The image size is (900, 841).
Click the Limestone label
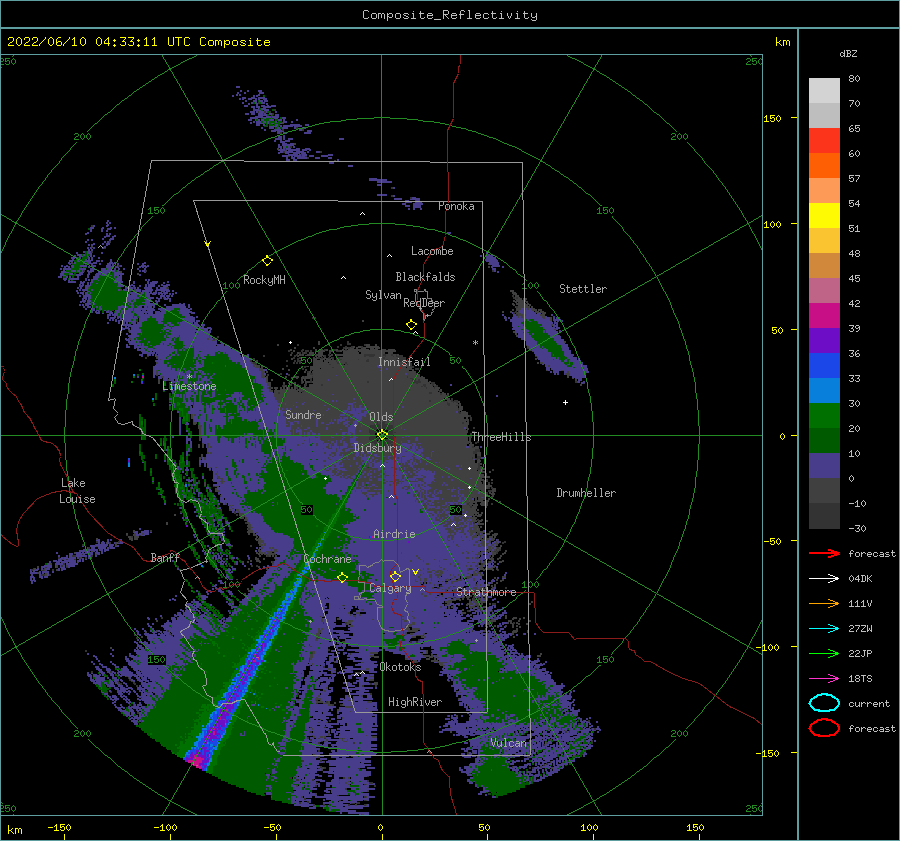pyautogui.click(x=189, y=386)
